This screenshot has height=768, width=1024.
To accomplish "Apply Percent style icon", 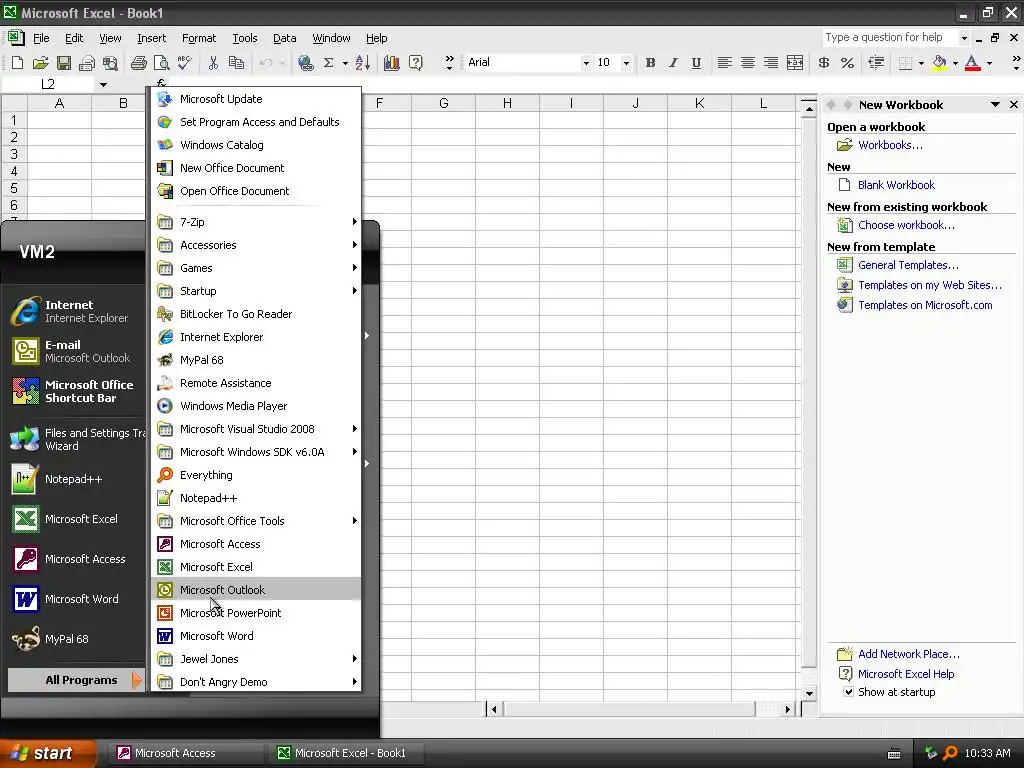I will coord(847,63).
